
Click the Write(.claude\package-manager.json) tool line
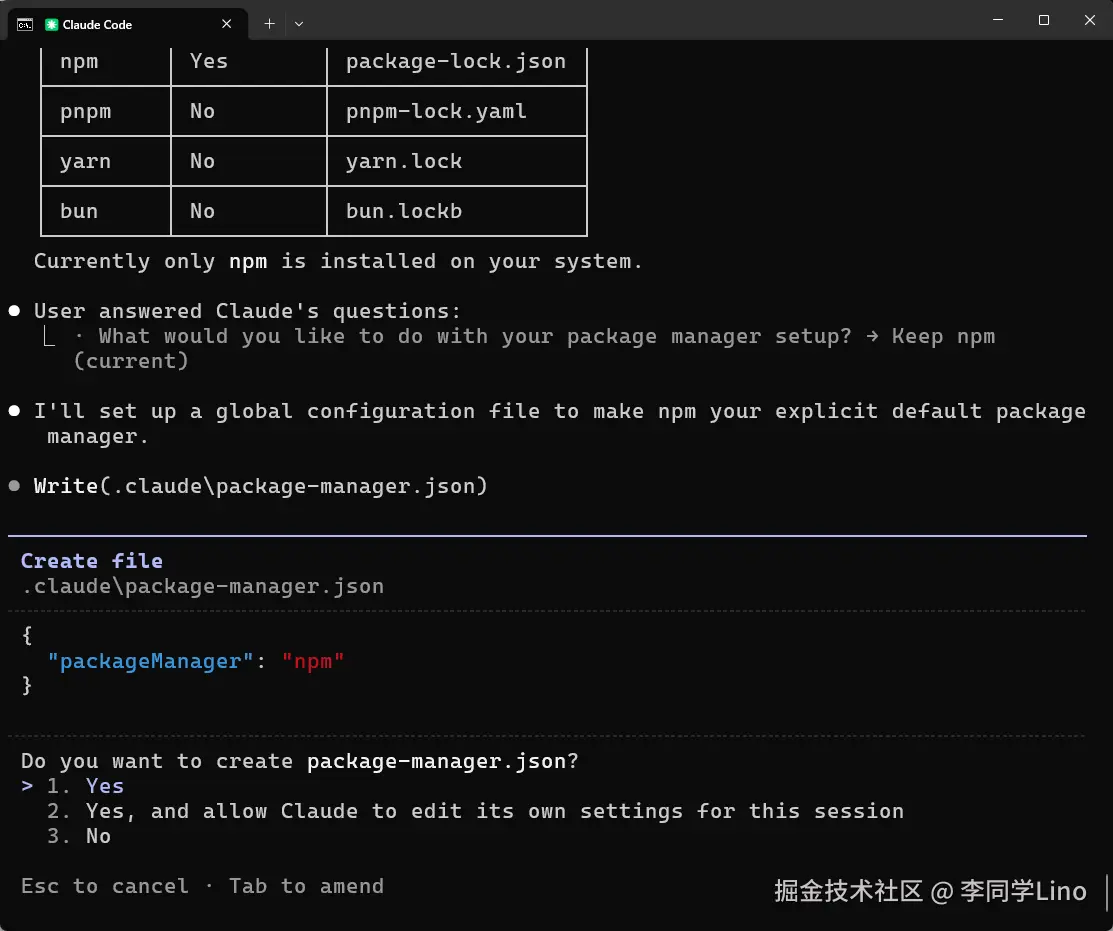point(260,486)
